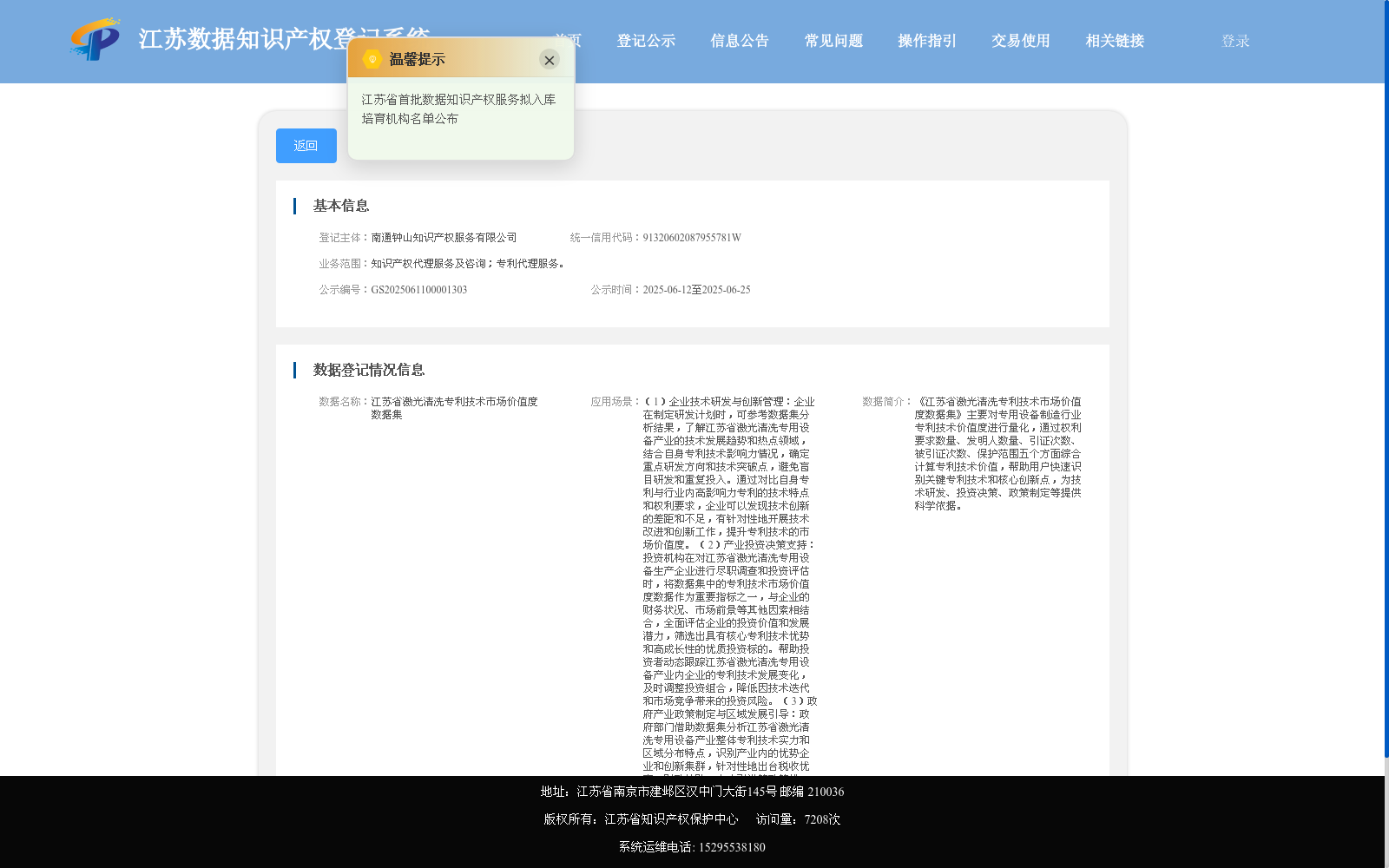This screenshot has width=1389, height=868.
Task: Click the 数据登记情况信息 section heading
Action: coord(369,370)
